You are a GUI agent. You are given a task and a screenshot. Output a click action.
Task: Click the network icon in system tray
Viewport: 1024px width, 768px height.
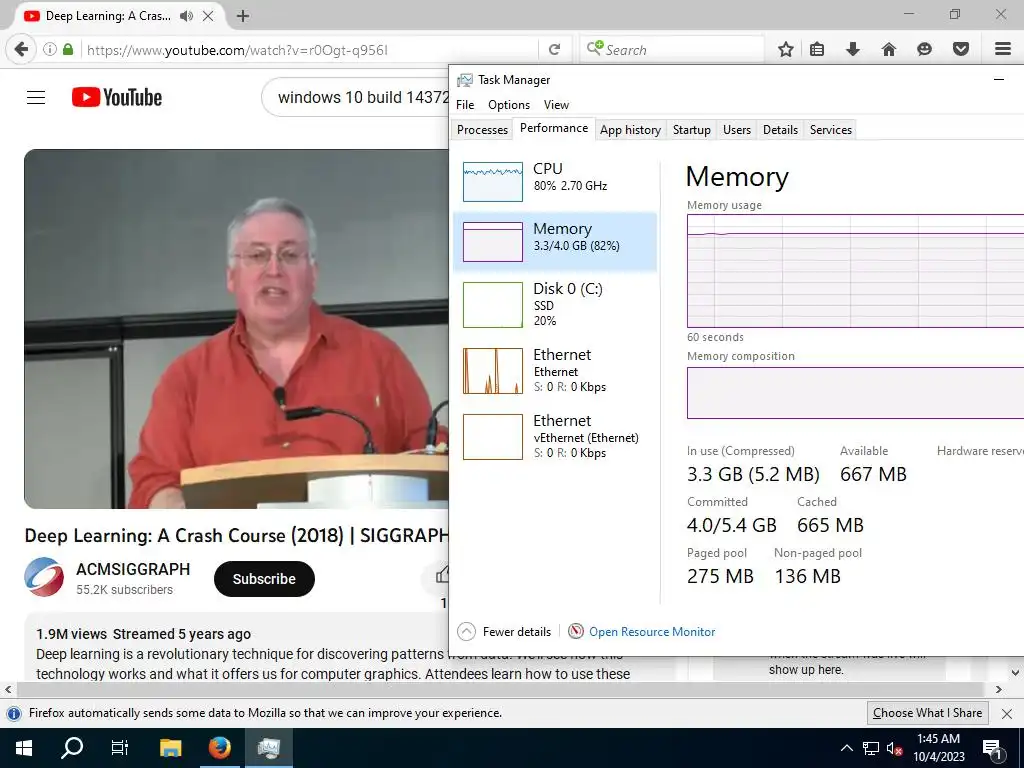click(871, 748)
